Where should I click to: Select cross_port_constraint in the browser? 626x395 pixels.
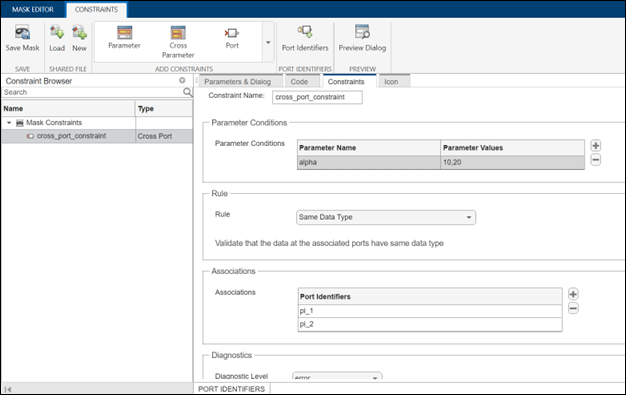pos(71,136)
